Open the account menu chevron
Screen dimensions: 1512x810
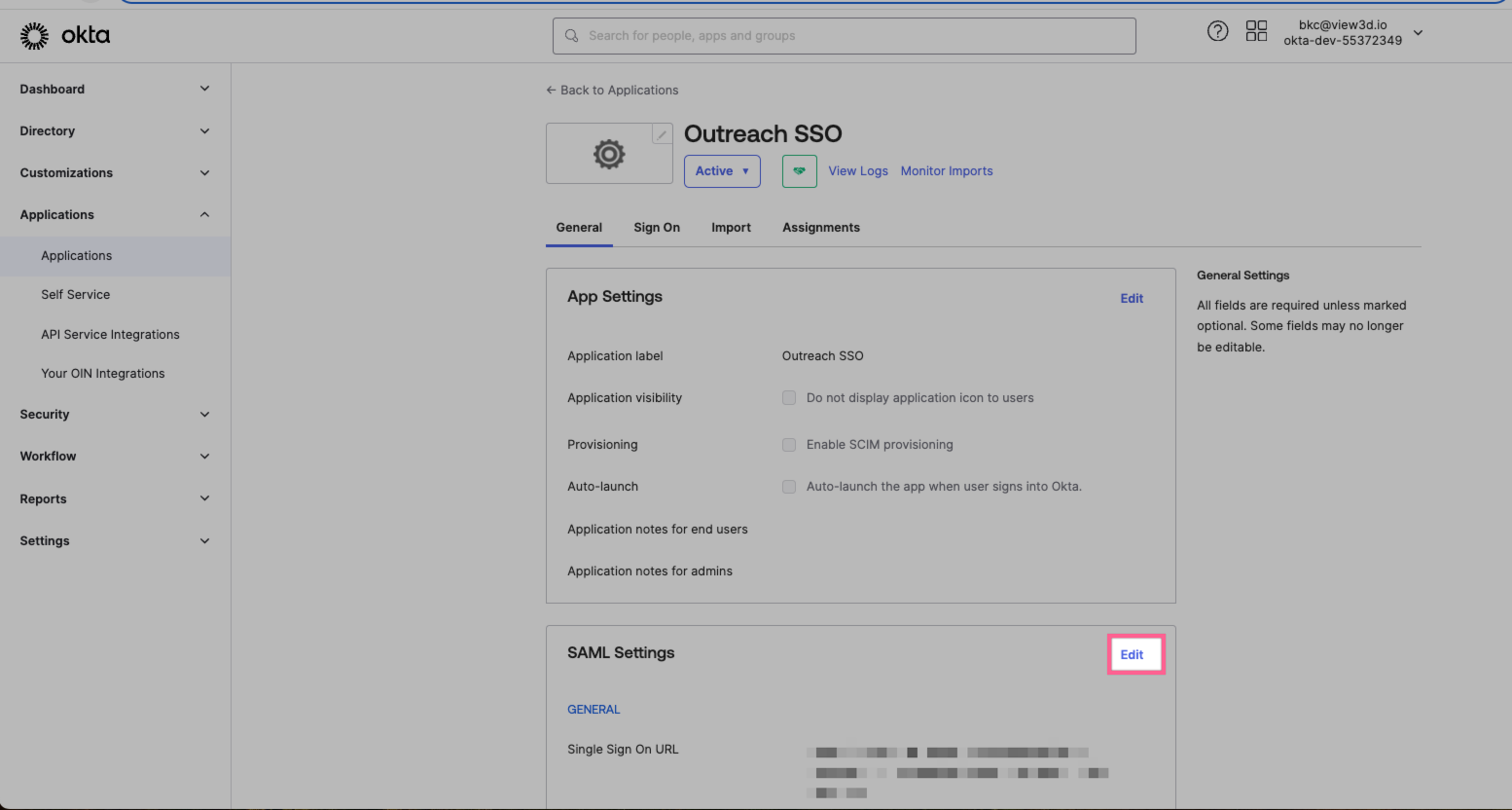(x=1418, y=33)
